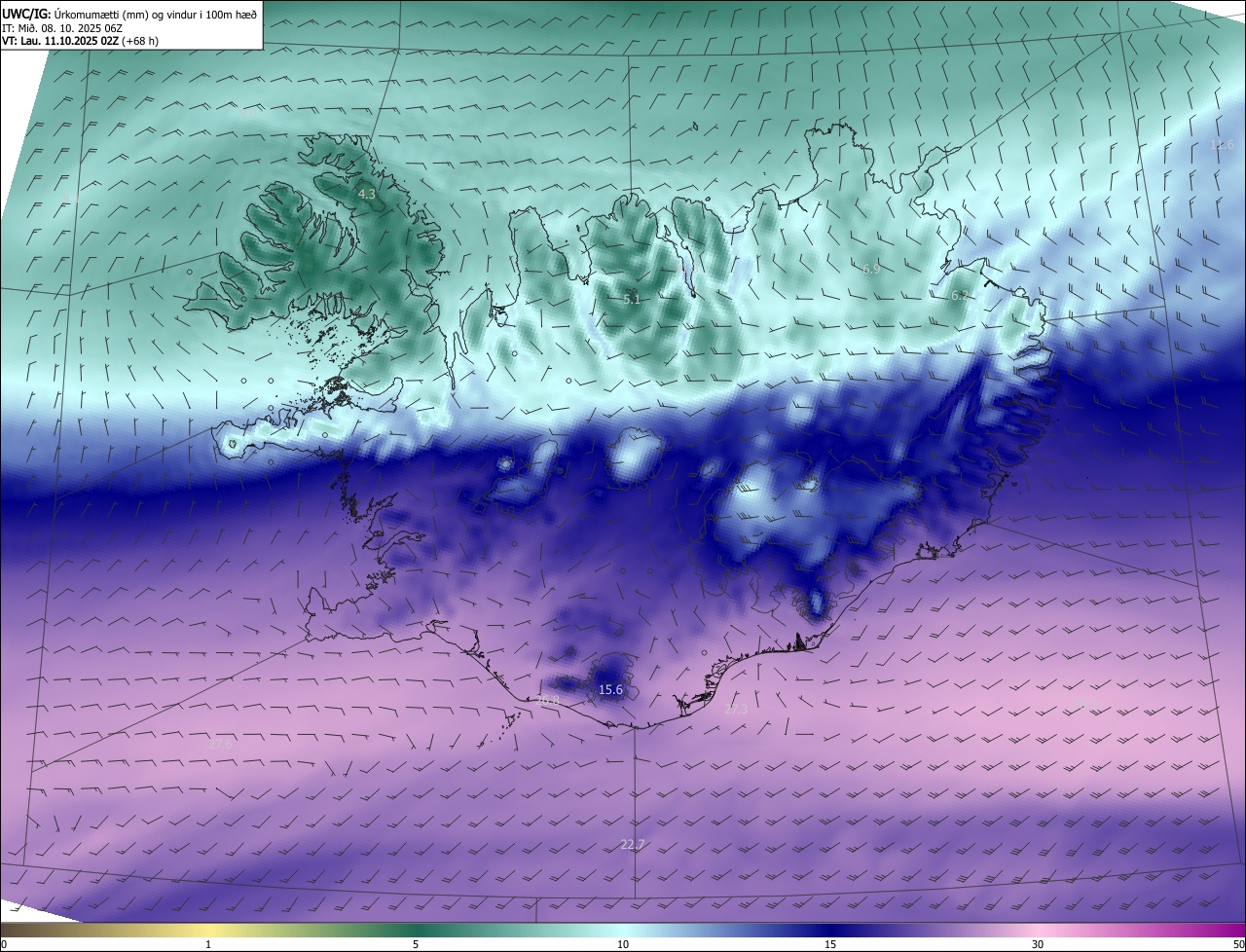The width and height of the screenshot is (1246, 952).
Task: Click the 15.6 value on the south coast
Action: pyautogui.click(x=610, y=690)
